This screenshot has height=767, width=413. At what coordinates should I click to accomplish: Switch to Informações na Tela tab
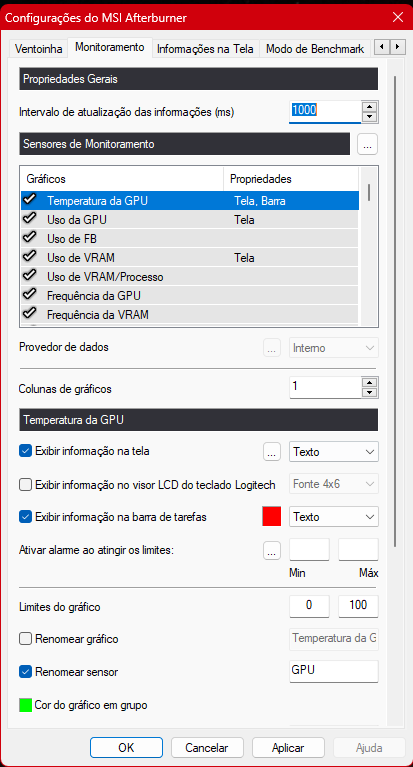pos(206,49)
